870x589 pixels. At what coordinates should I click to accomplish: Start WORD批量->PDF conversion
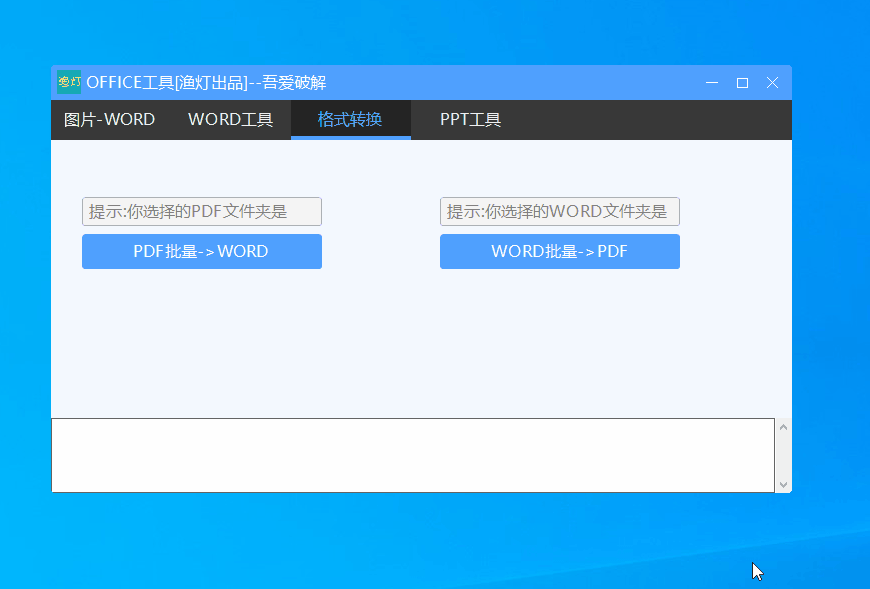coord(560,251)
